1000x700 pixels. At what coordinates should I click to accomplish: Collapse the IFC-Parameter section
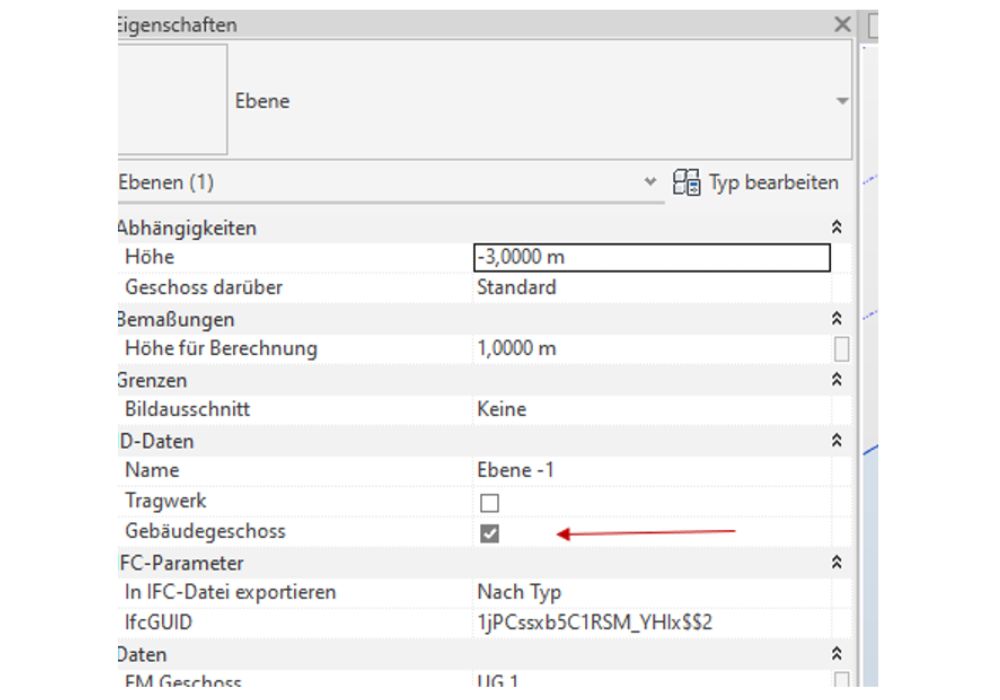837,563
